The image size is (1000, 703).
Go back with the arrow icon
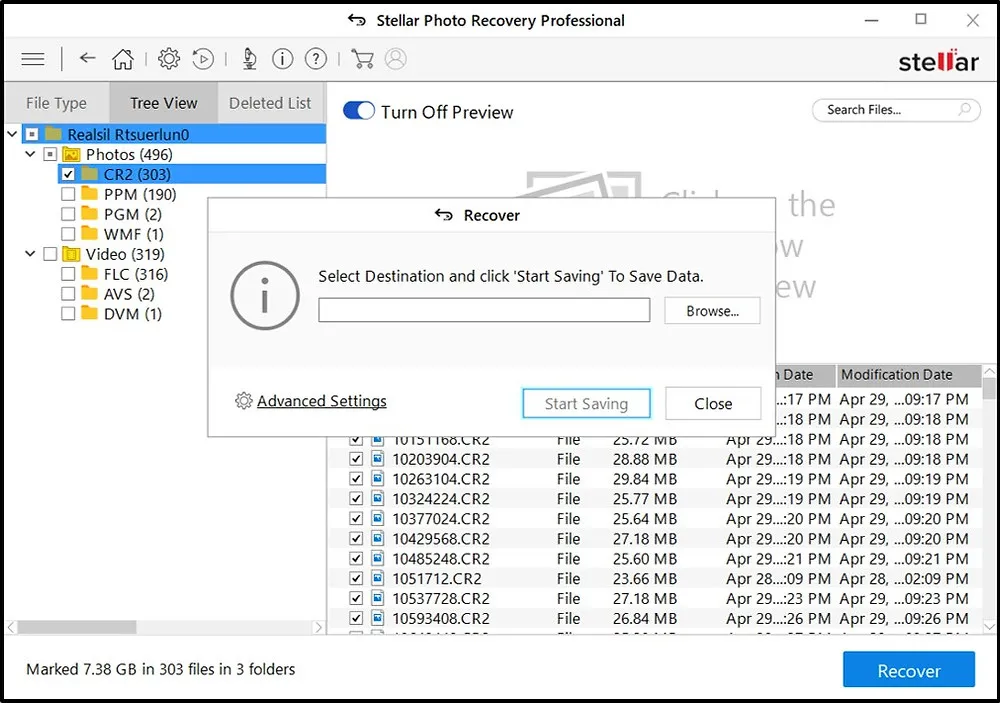point(87,58)
